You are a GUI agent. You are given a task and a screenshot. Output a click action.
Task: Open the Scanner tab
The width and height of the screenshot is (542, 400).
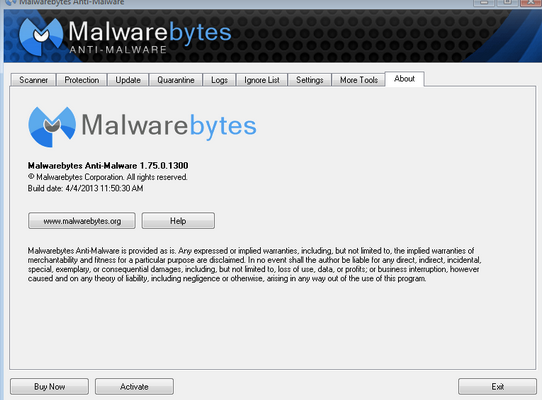[33, 80]
